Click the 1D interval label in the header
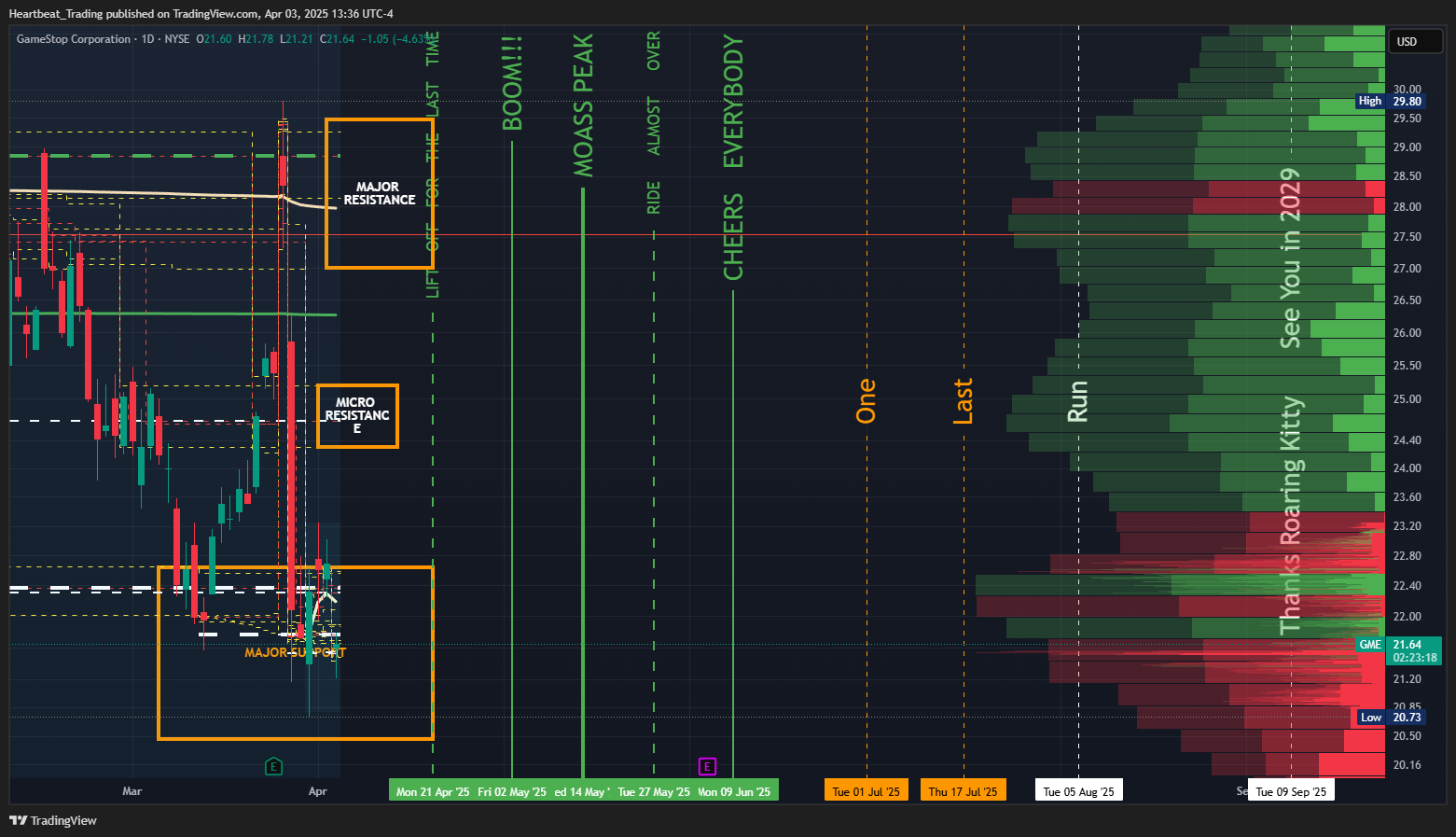The width and height of the screenshot is (1456, 837). 147,39
